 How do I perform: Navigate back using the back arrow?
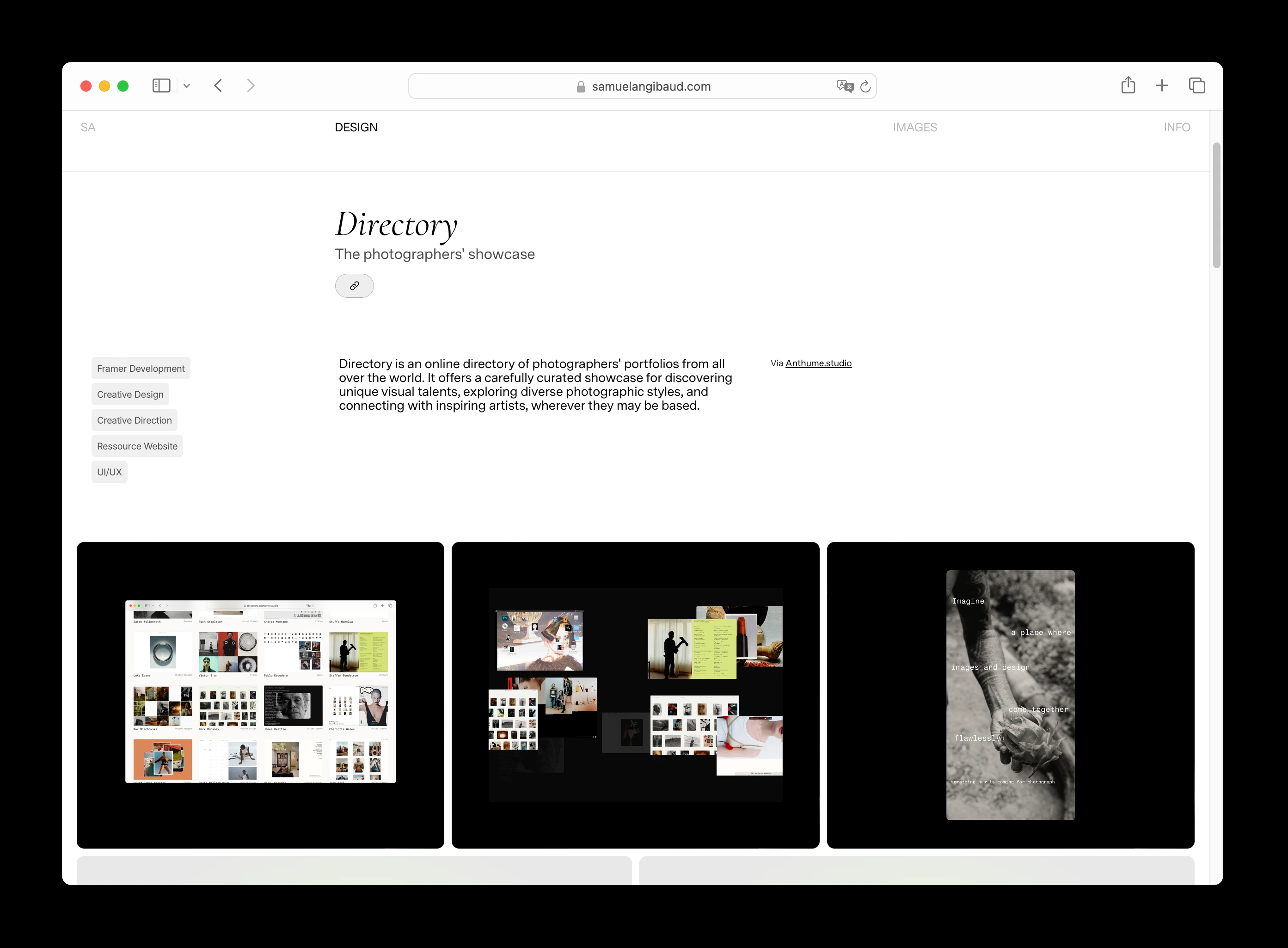tap(218, 85)
